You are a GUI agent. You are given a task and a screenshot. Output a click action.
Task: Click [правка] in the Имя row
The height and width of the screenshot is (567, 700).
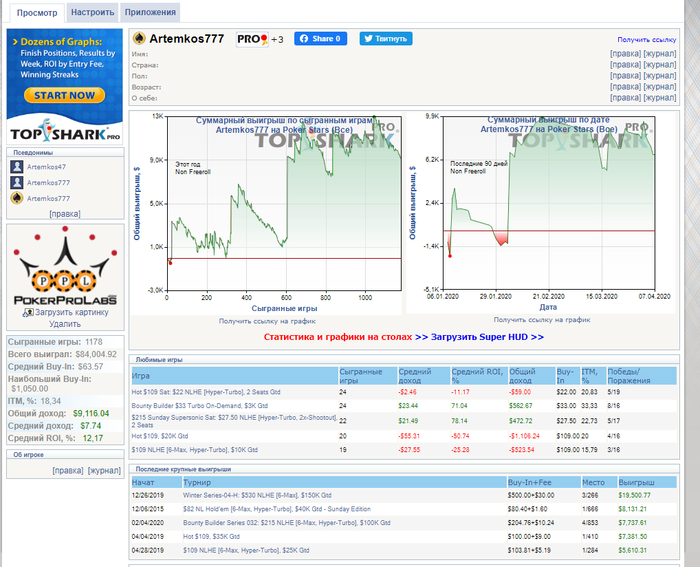pyautogui.click(x=625, y=54)
